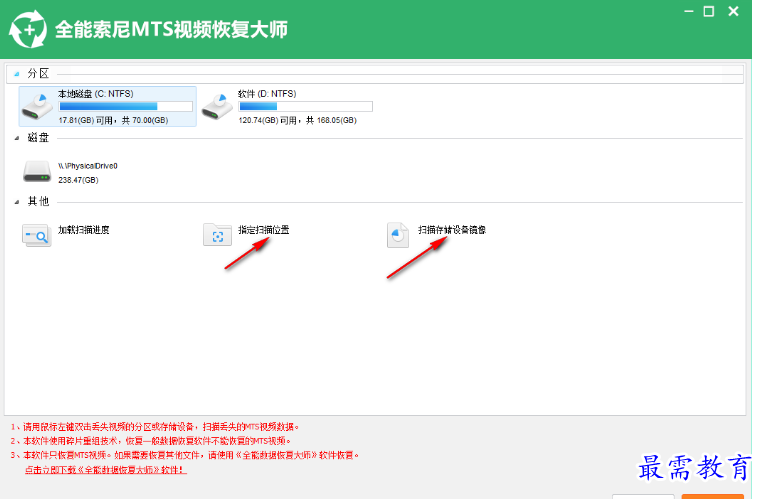This screenshot has width=760, height=499.
Task: Click the C: drive usage bar
Action: coord(125,105)
